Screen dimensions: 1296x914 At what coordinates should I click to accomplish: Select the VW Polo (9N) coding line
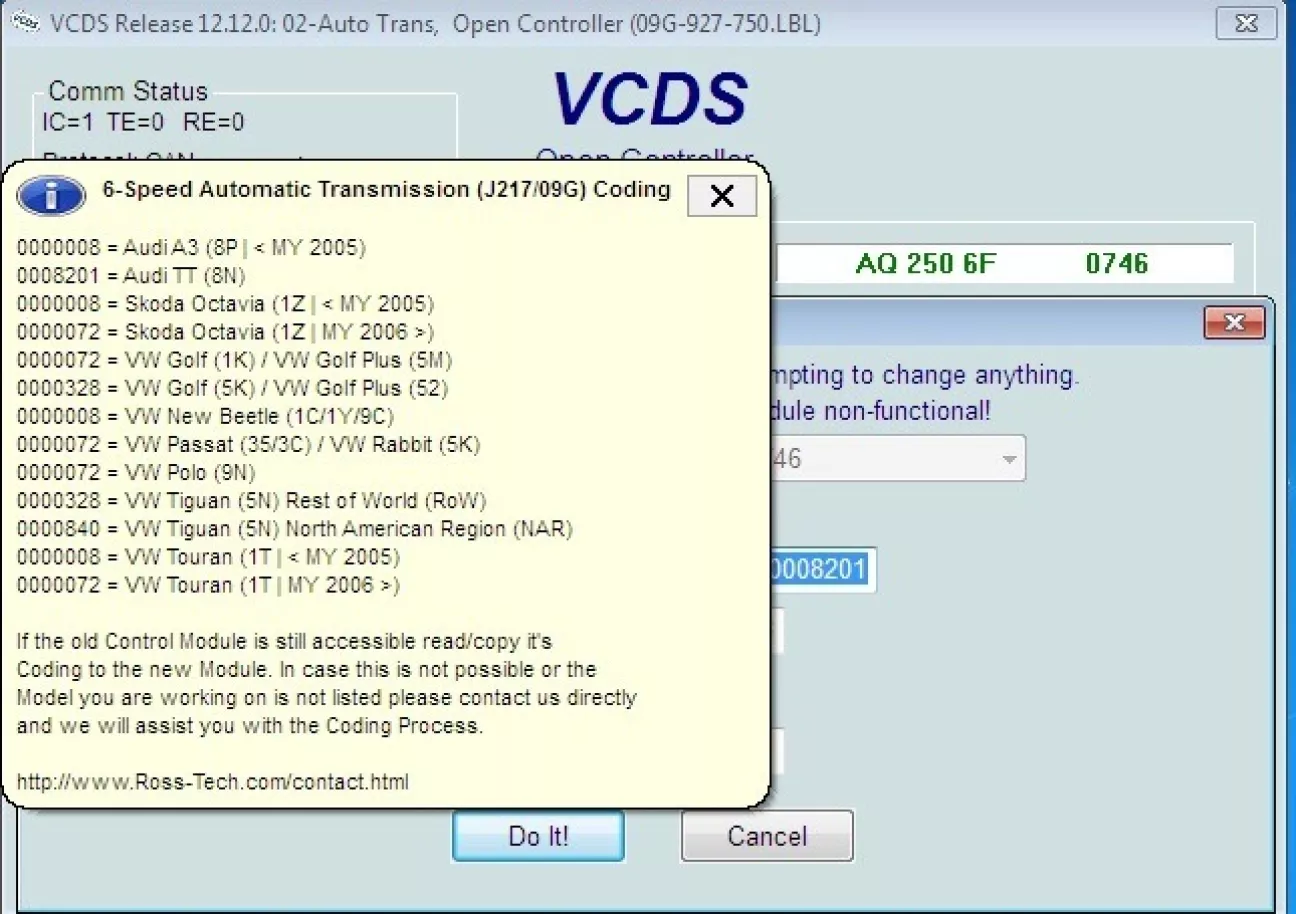pyautogui.click(x=136, y=472)
